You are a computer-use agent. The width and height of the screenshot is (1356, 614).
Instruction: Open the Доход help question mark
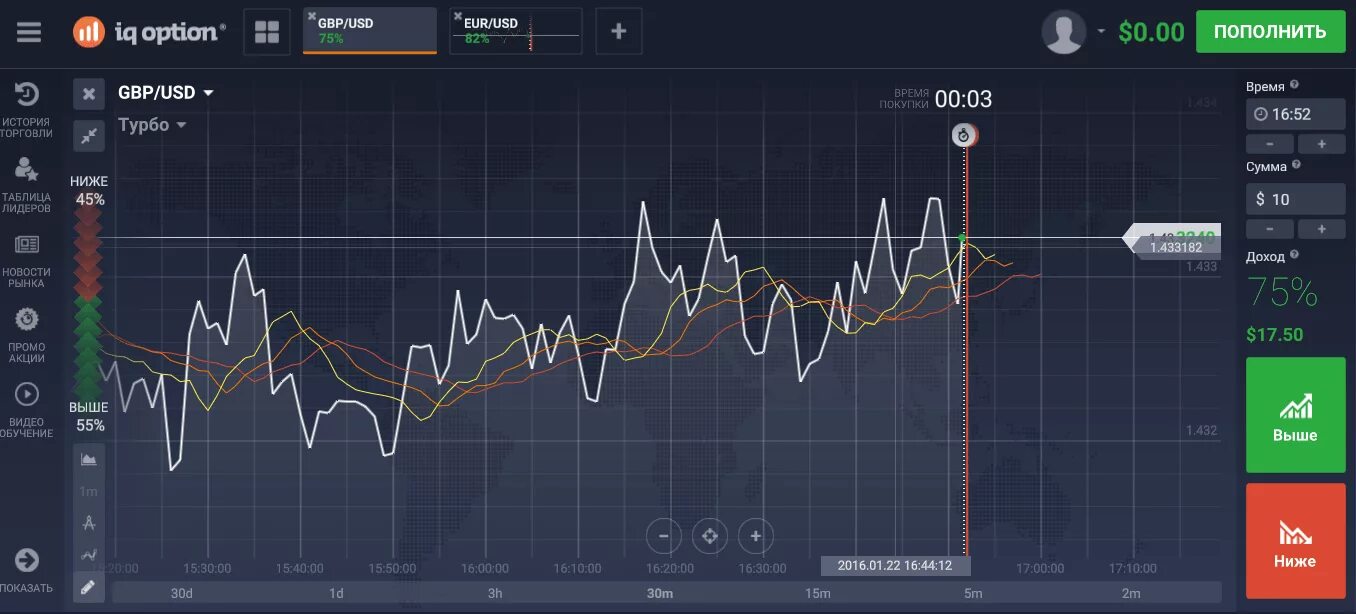1295,256
